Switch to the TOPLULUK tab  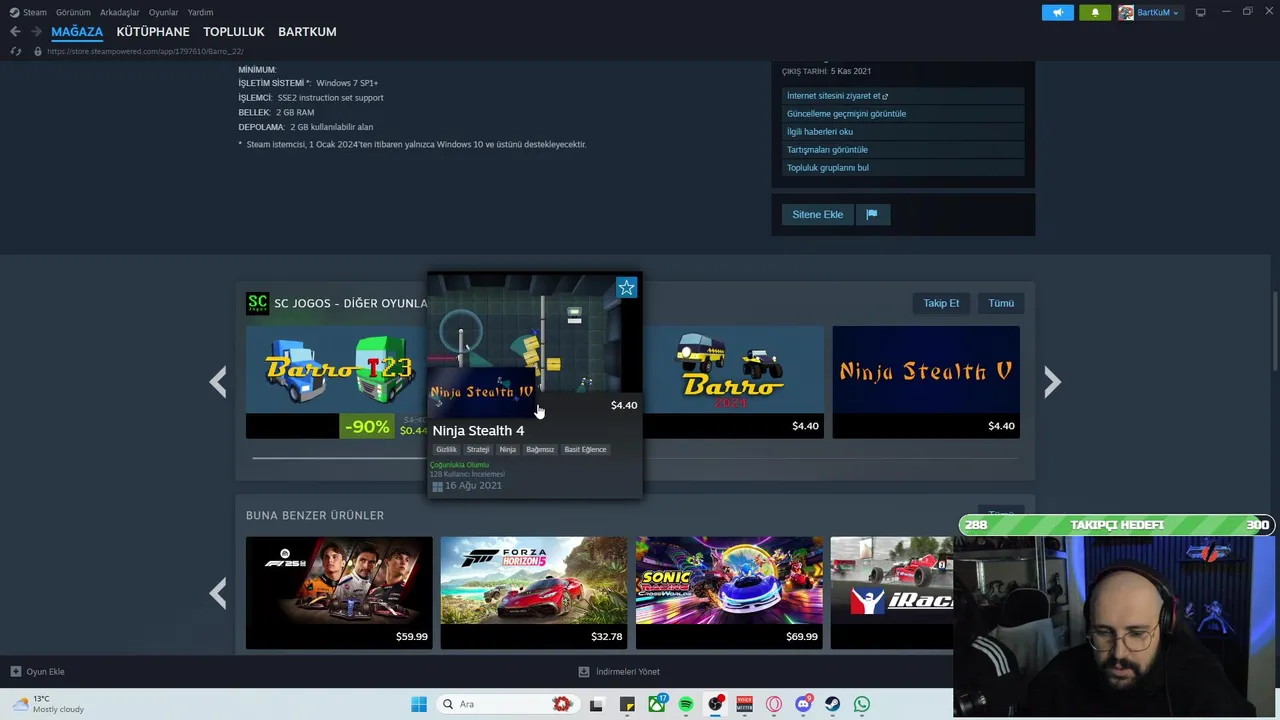pos(234,32)
